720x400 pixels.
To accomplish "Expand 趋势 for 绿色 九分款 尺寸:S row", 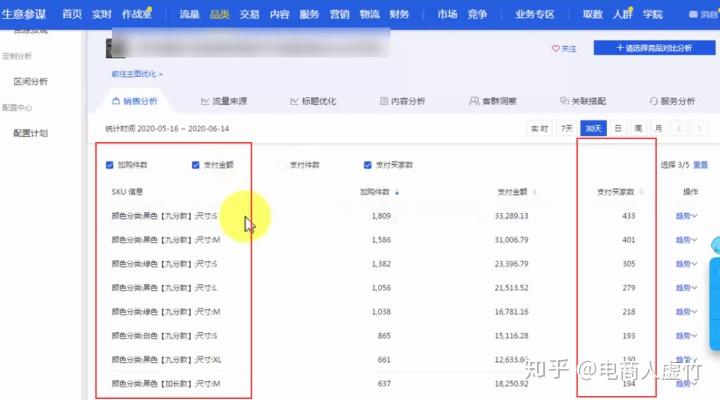I will click(686, 264).
